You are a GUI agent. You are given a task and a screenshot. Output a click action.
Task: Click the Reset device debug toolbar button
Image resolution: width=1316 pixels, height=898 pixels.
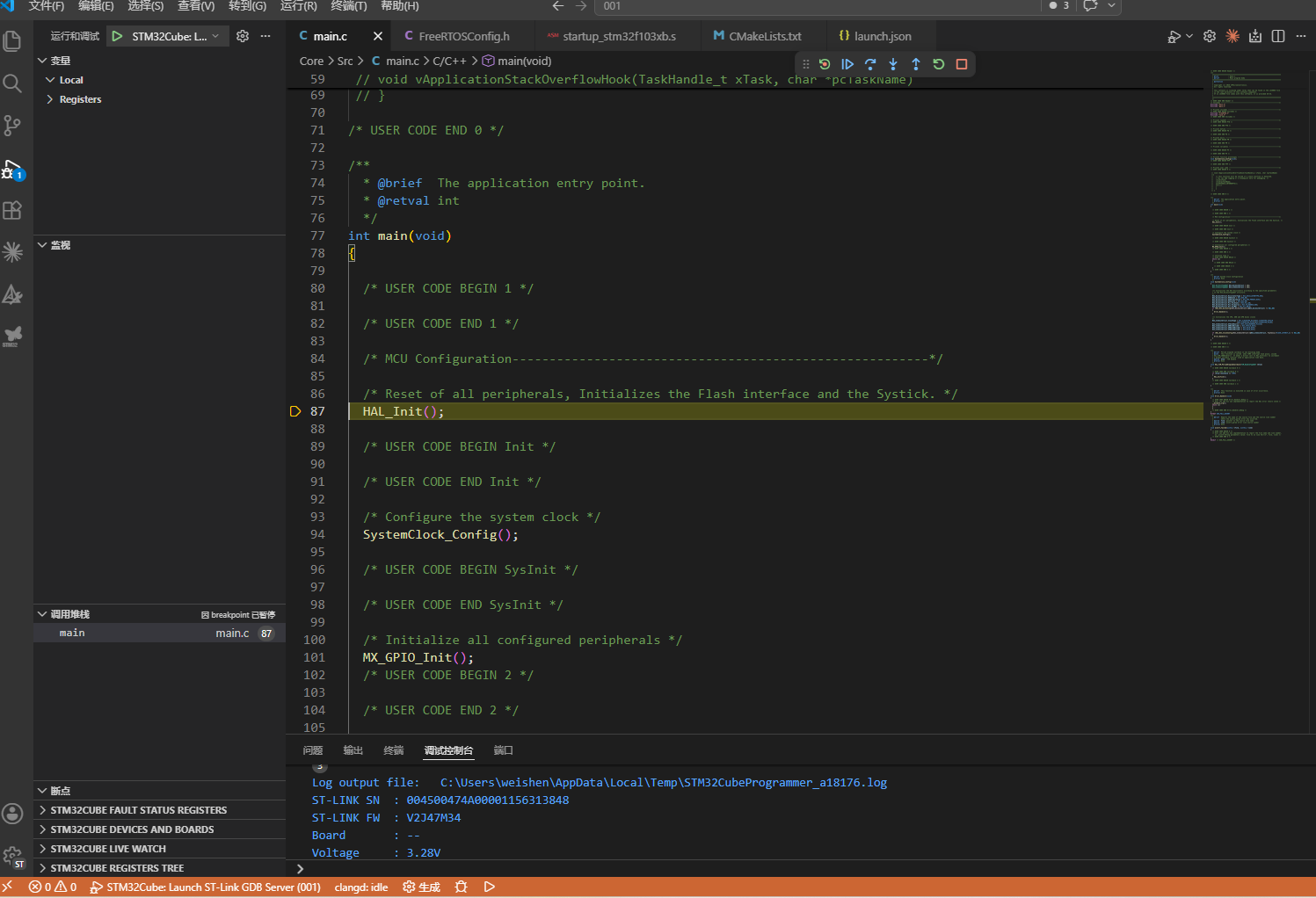(x=825, y=64)
